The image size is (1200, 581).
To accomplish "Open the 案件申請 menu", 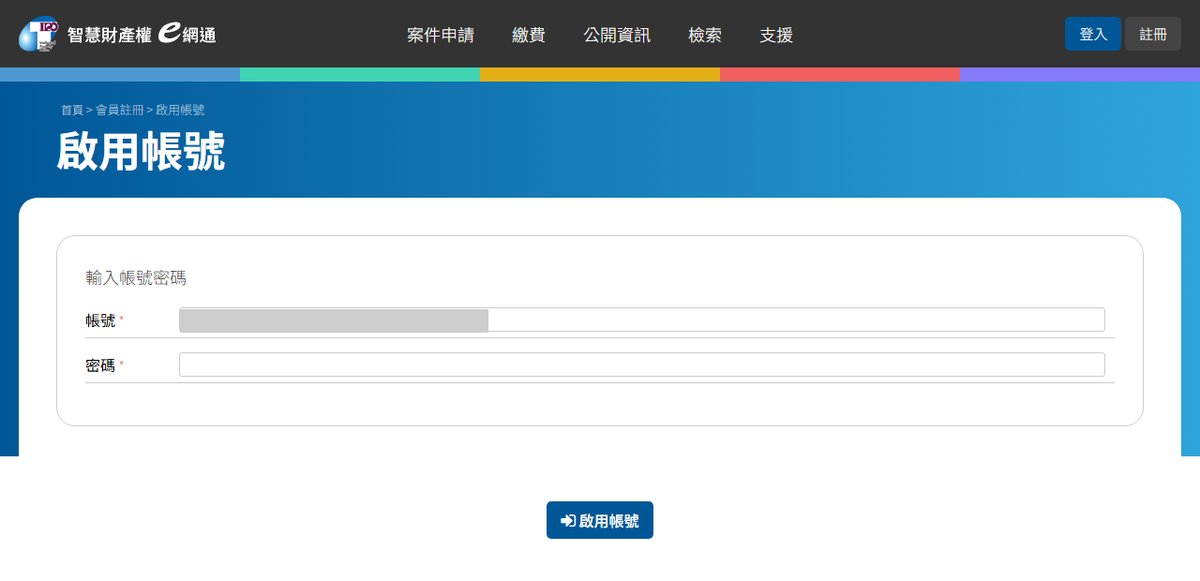I will tap(440, 35).
